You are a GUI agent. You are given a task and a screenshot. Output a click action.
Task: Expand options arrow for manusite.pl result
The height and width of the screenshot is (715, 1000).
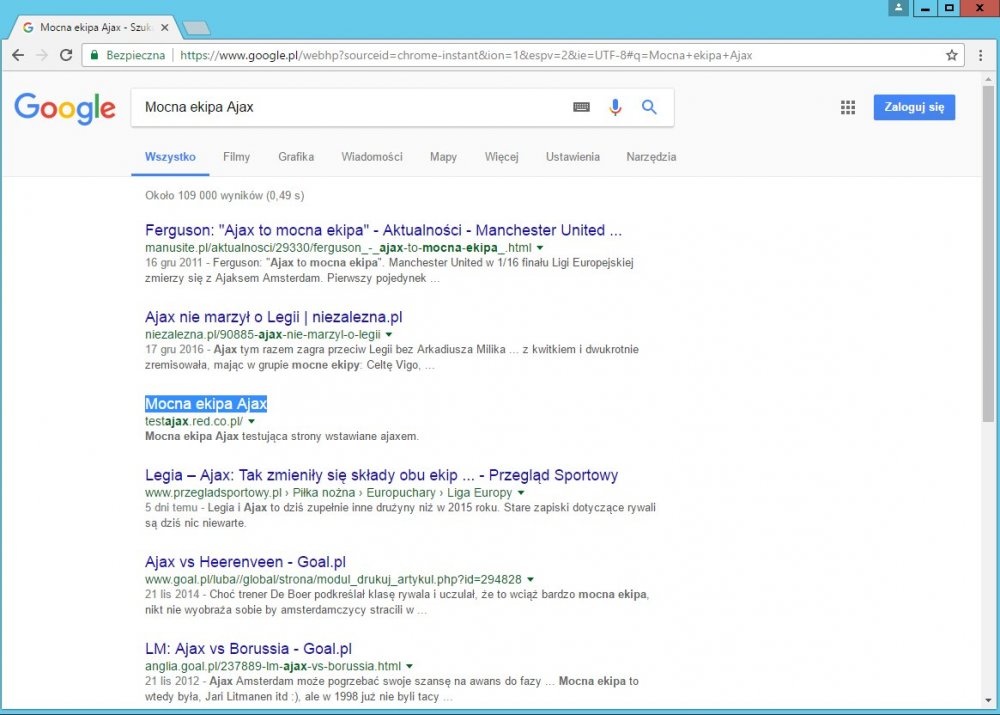[x=540, y=247]
